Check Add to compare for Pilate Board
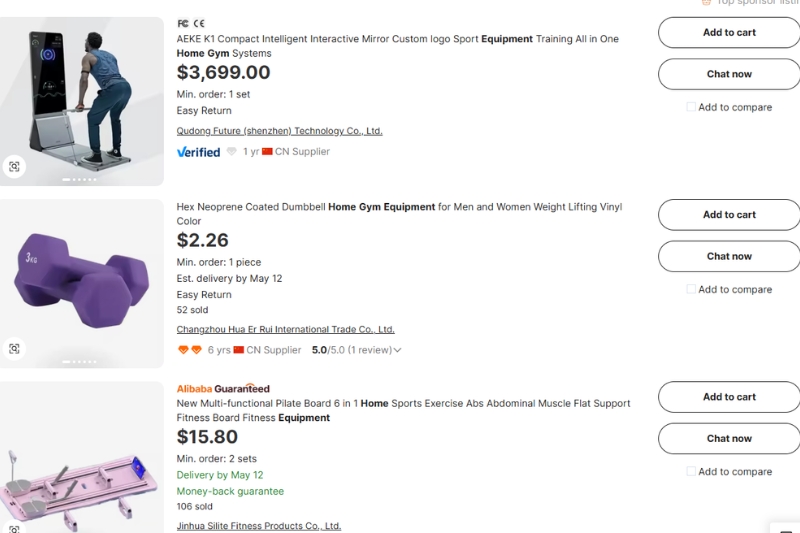 click(691, 471)
